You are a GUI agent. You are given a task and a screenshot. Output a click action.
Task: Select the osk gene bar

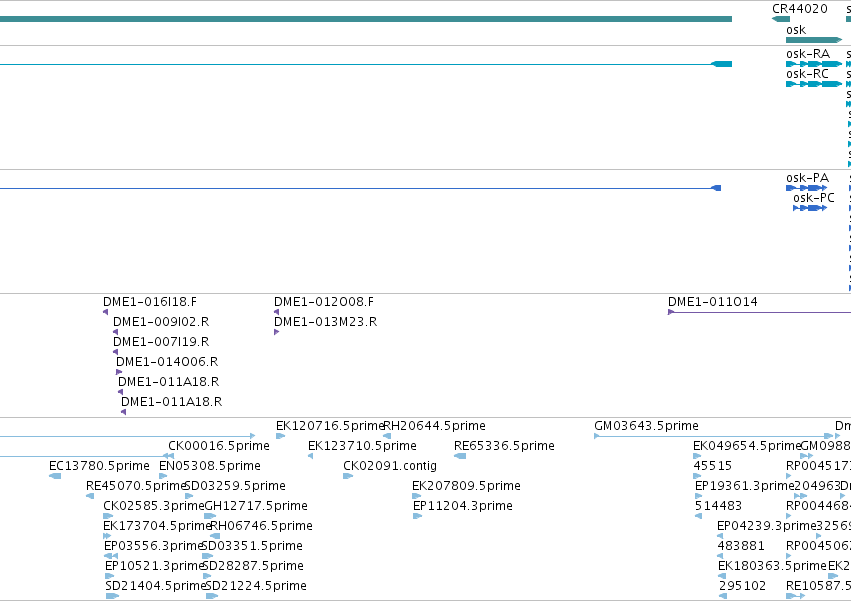[814, 40]
